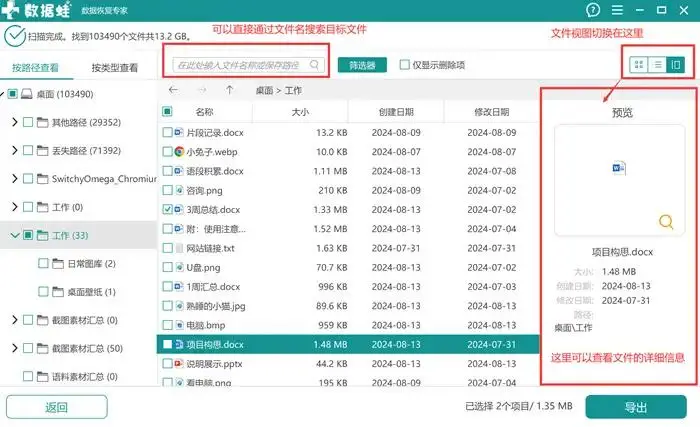Click the 导出 export button
Viewport: 700px width, 427px height.
pos(635,407)
